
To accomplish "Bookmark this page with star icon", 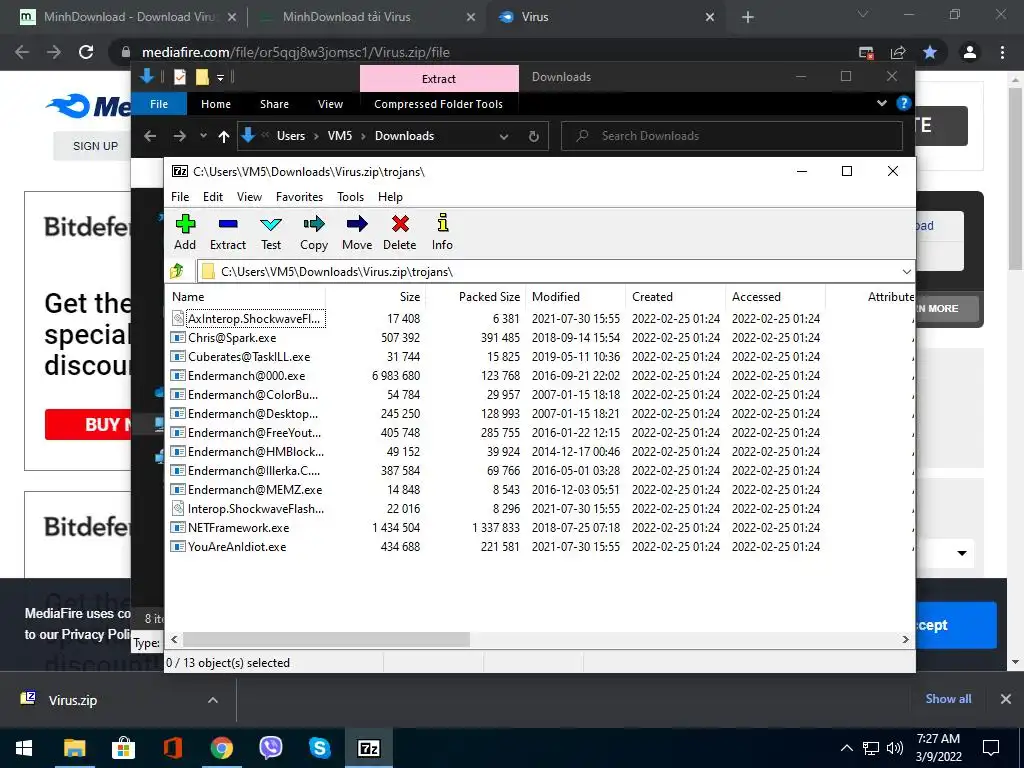I will 930,52.
